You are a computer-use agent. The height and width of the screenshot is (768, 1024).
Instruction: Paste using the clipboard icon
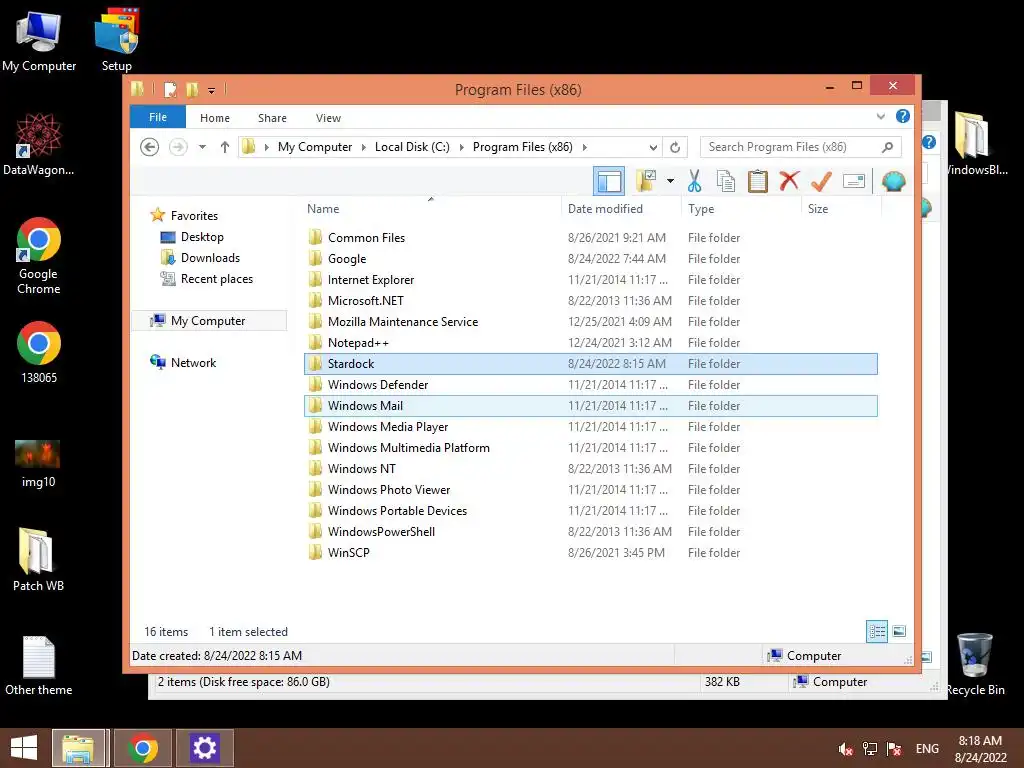[x=758, y=181]
